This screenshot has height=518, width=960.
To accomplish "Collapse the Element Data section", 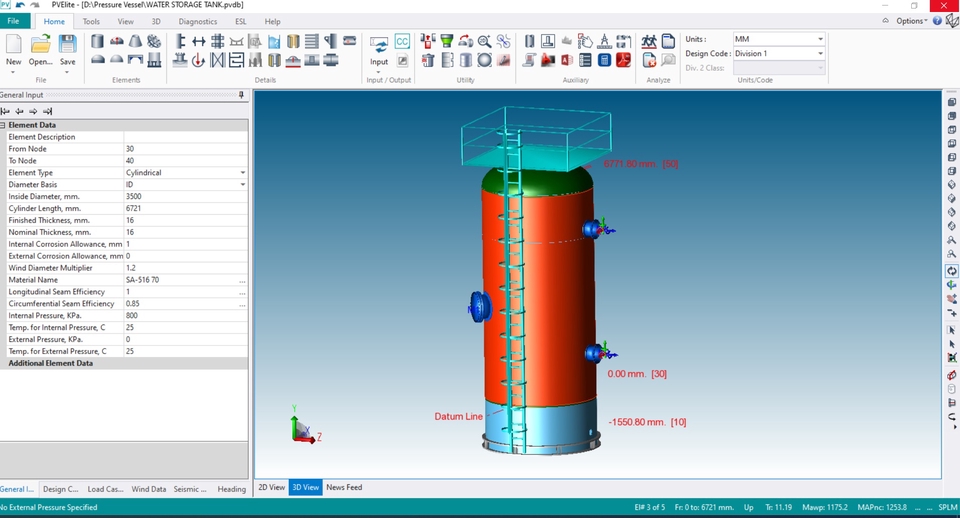I will [x=4, y=125].
